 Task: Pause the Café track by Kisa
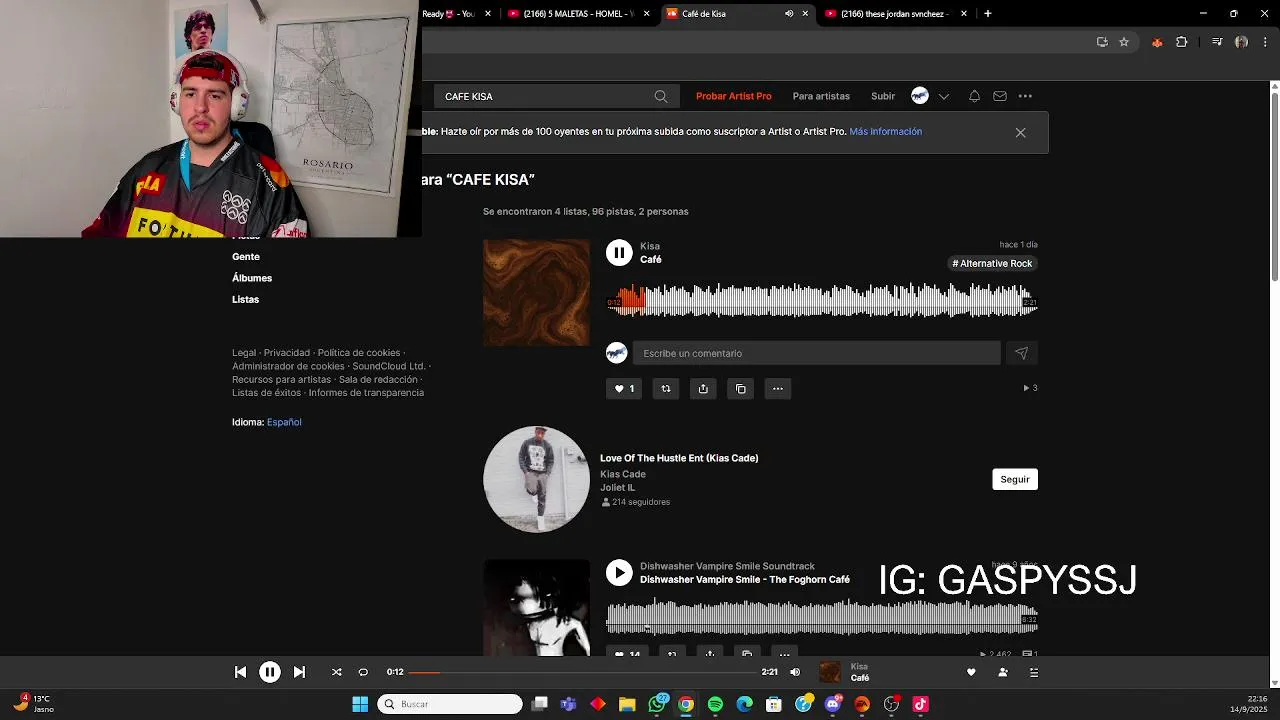[619, 253]
